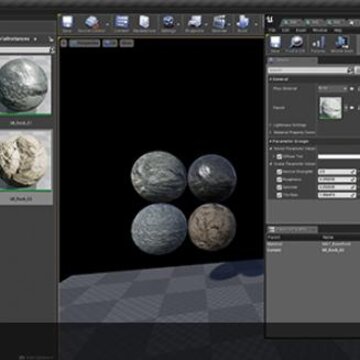Viewport: 360px width, 360px height.
Task: Open the Blueprints dropdown arrow
Action: point(206,24)
